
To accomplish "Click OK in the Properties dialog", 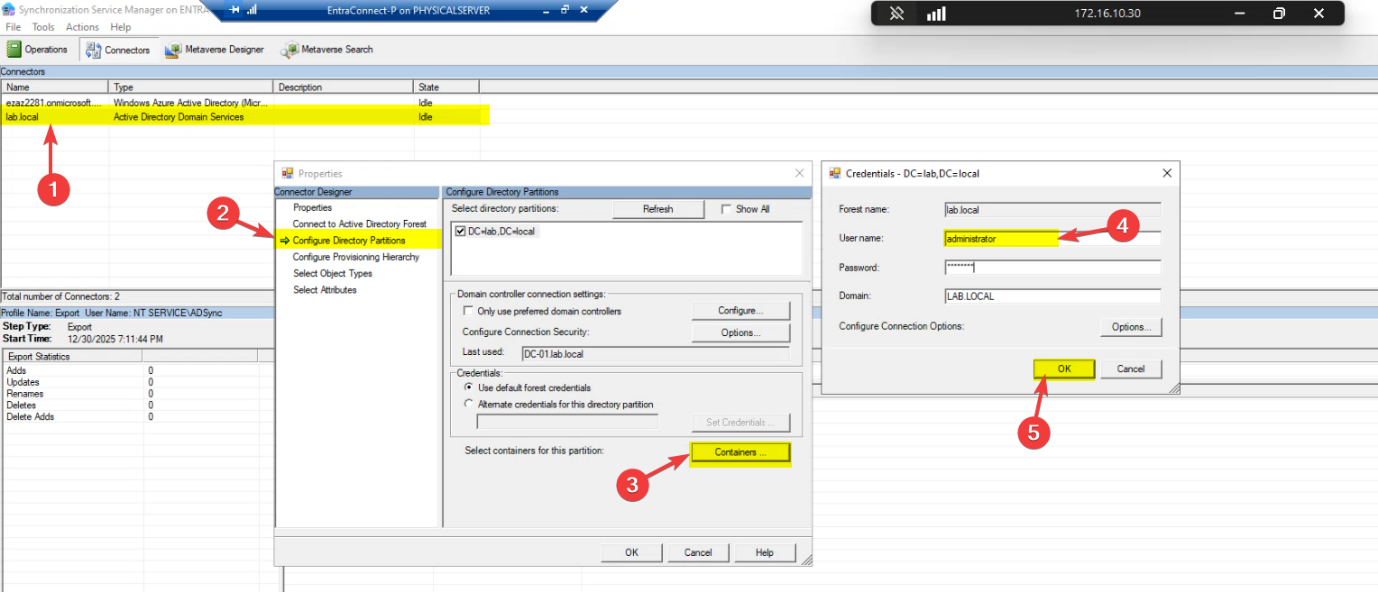I will click(x=631, y=552).
